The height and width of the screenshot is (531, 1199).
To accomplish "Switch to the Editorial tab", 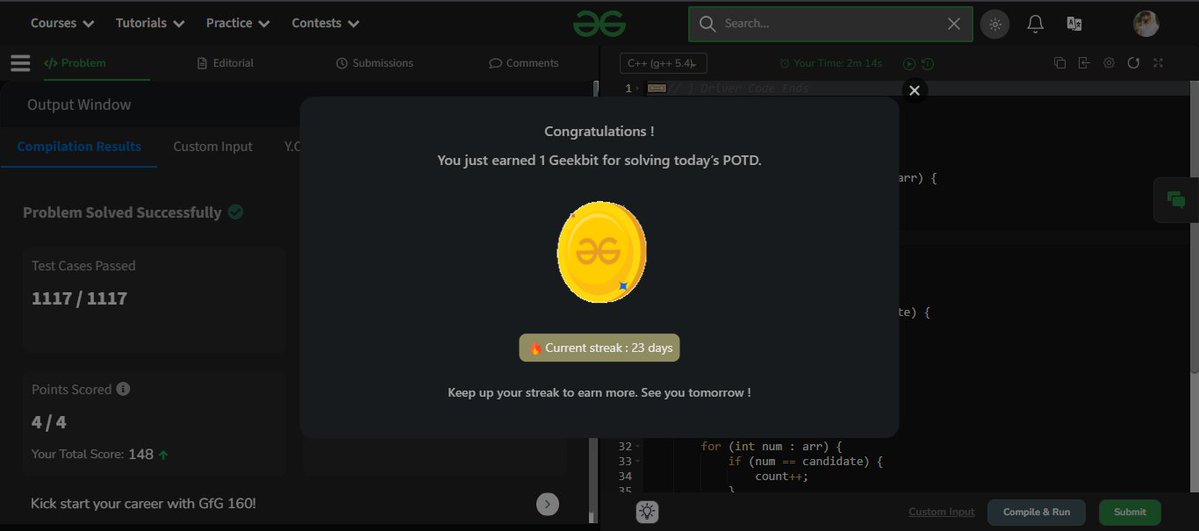I will coord(225,63).
